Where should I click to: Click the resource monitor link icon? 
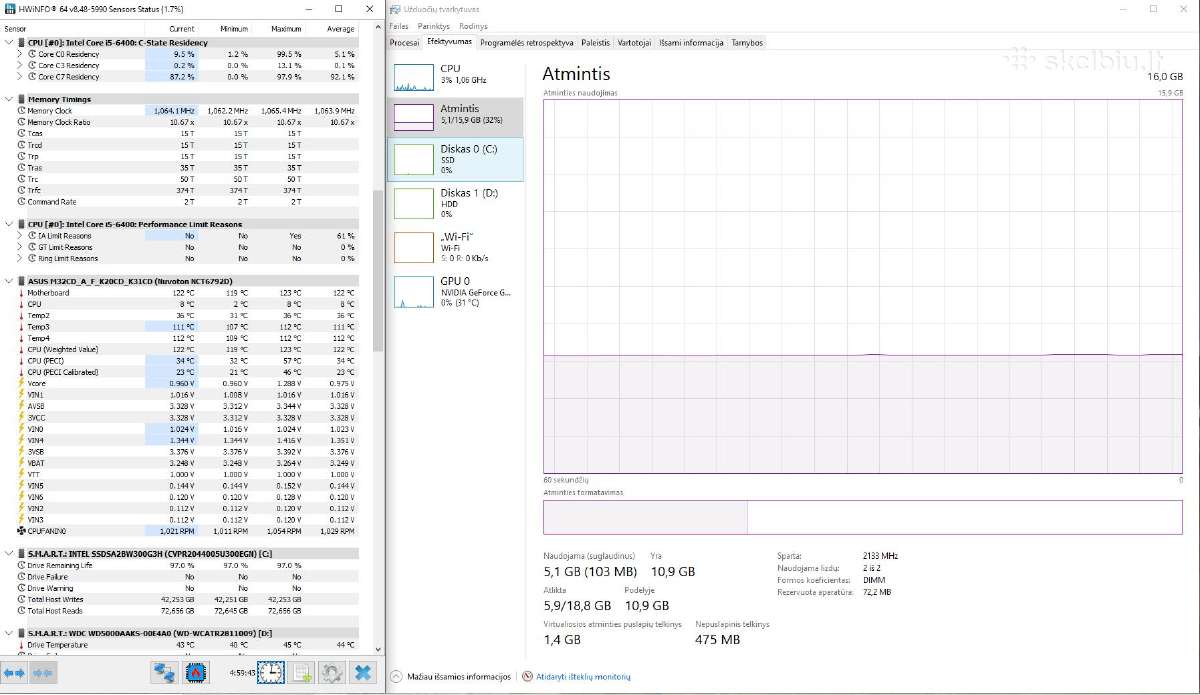coord(528,677)
